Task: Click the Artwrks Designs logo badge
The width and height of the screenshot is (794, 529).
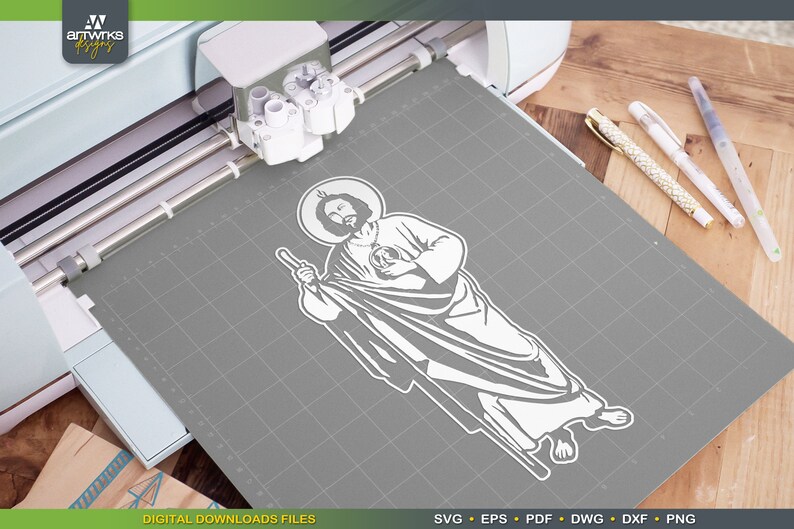Action: point(95,31)
